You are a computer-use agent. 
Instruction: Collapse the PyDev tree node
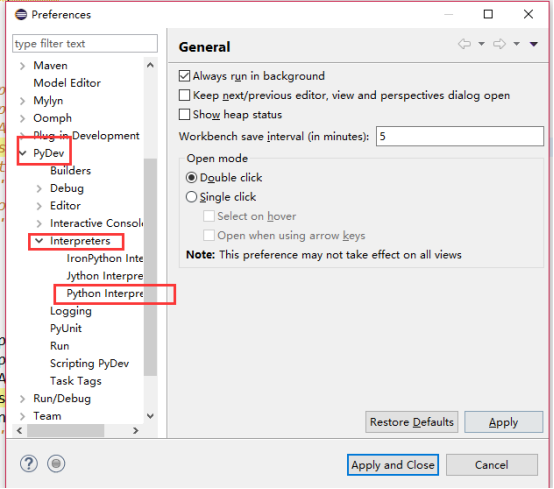(x=23, y=153)
